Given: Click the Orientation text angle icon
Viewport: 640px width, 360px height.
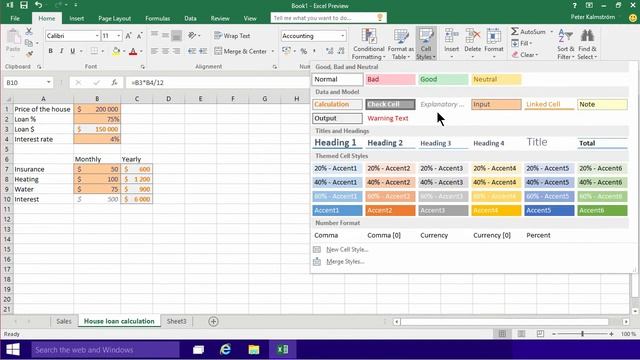Looking at the screenshot, I should coord(192,36).
